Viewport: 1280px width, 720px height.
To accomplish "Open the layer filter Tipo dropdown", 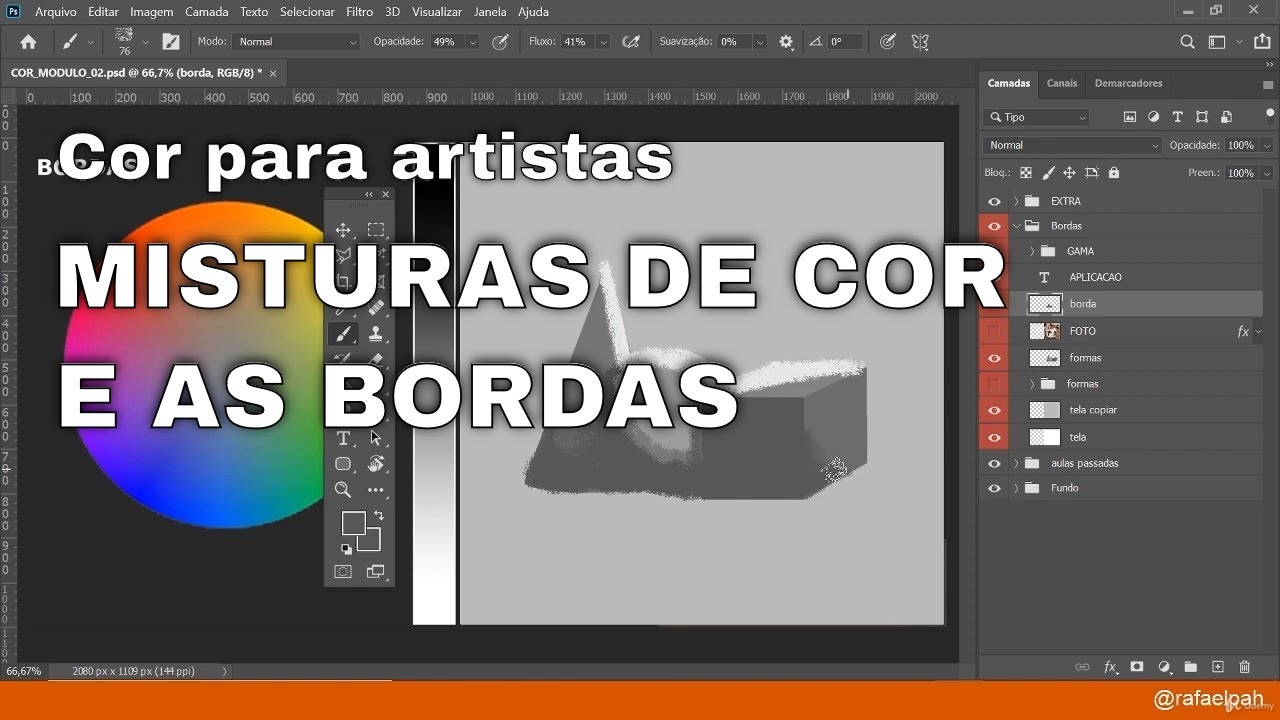I will (1036, 117).
